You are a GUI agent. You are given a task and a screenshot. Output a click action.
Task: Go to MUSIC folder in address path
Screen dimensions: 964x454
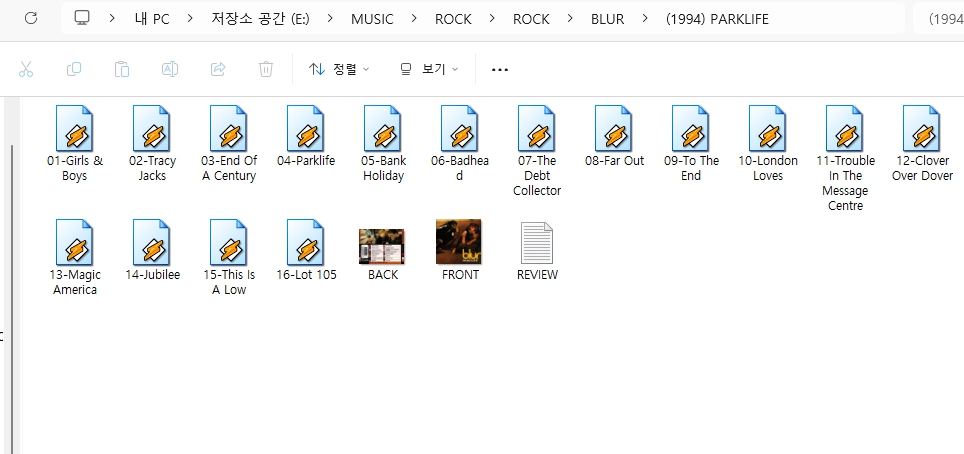pos(372,19)
